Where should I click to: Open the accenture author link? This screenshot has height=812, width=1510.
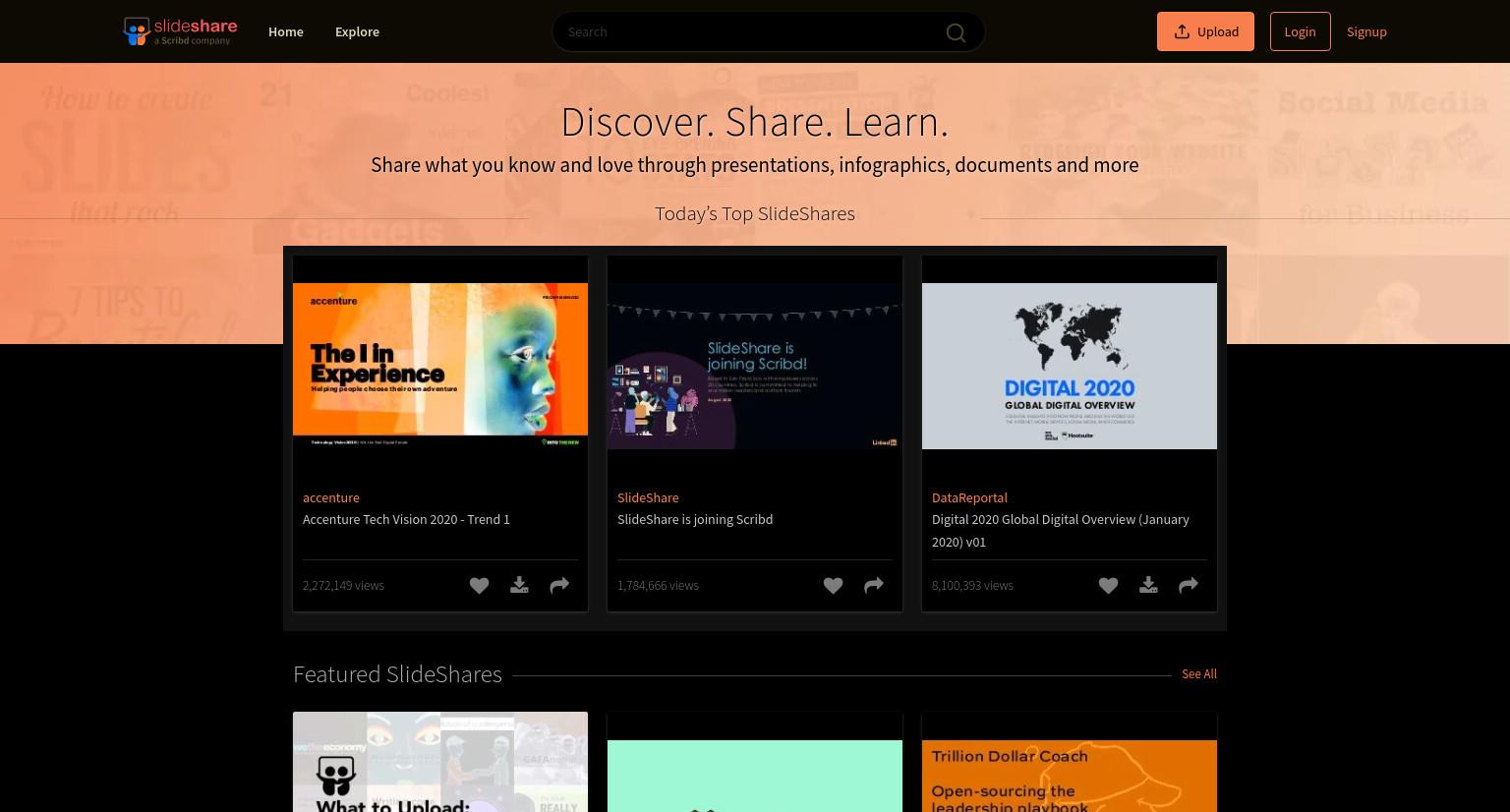pos(331,497)
